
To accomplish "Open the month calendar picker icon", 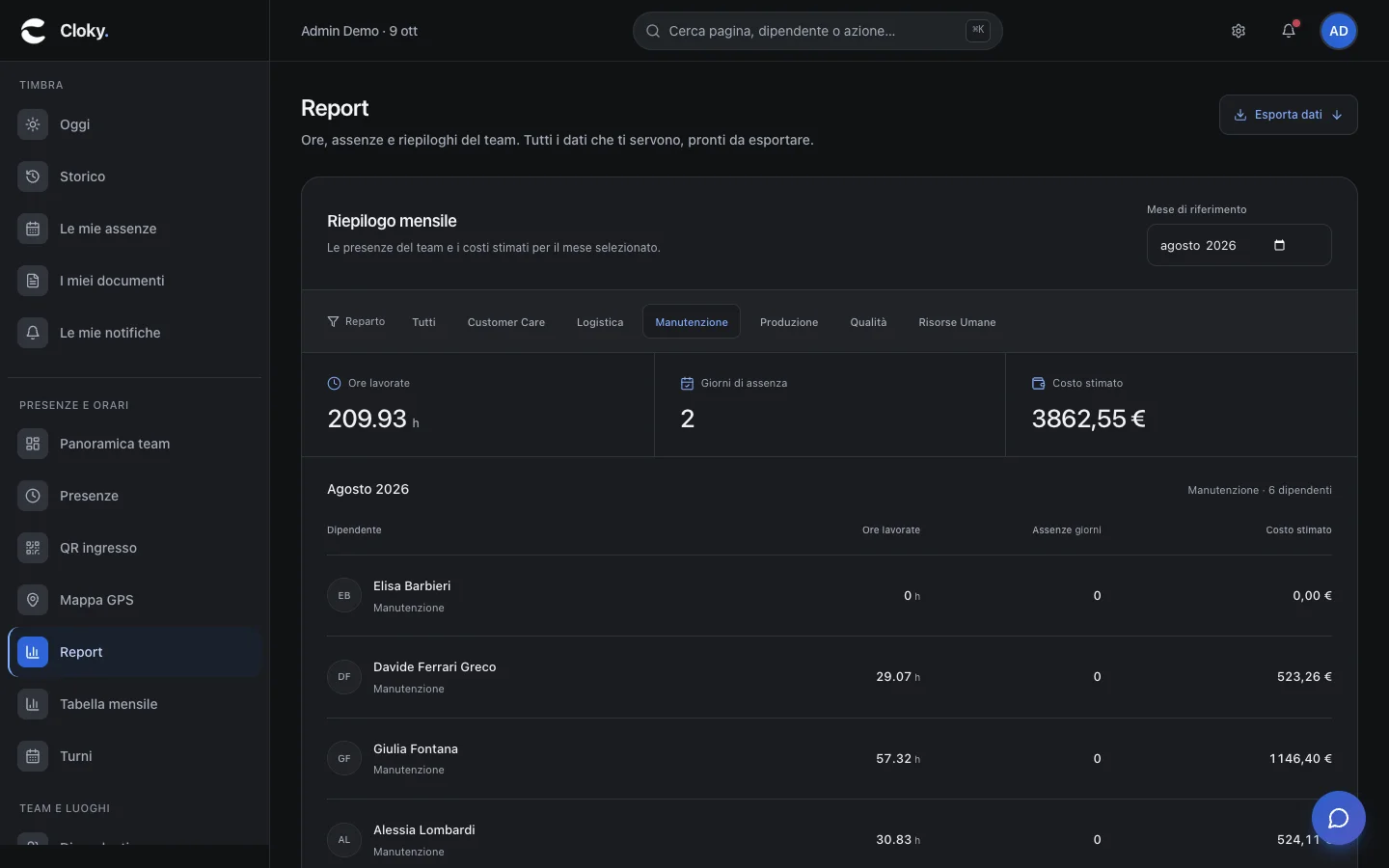I will (x=1279, y=245).
